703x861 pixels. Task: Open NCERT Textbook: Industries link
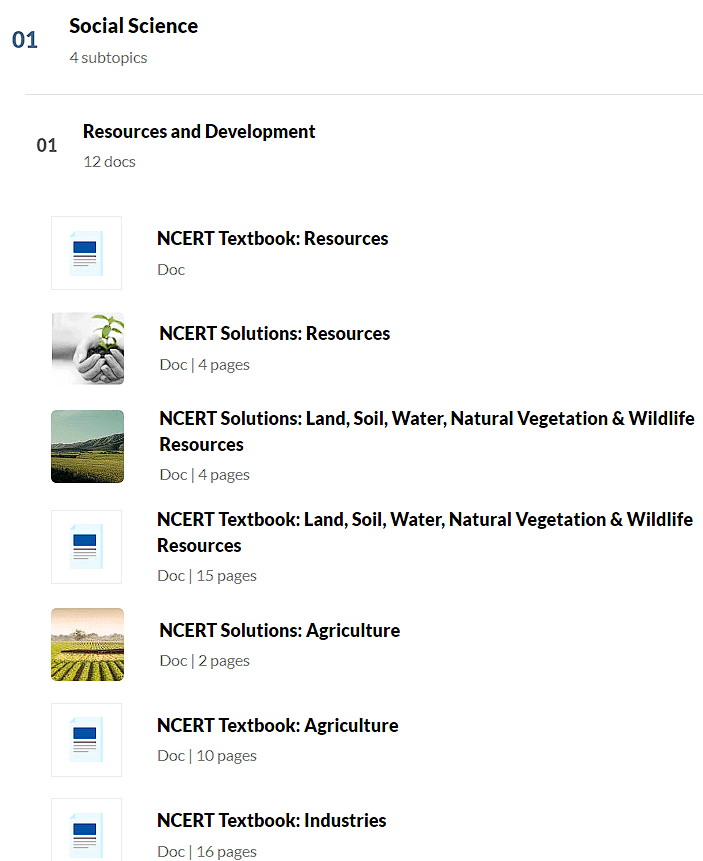271,821
